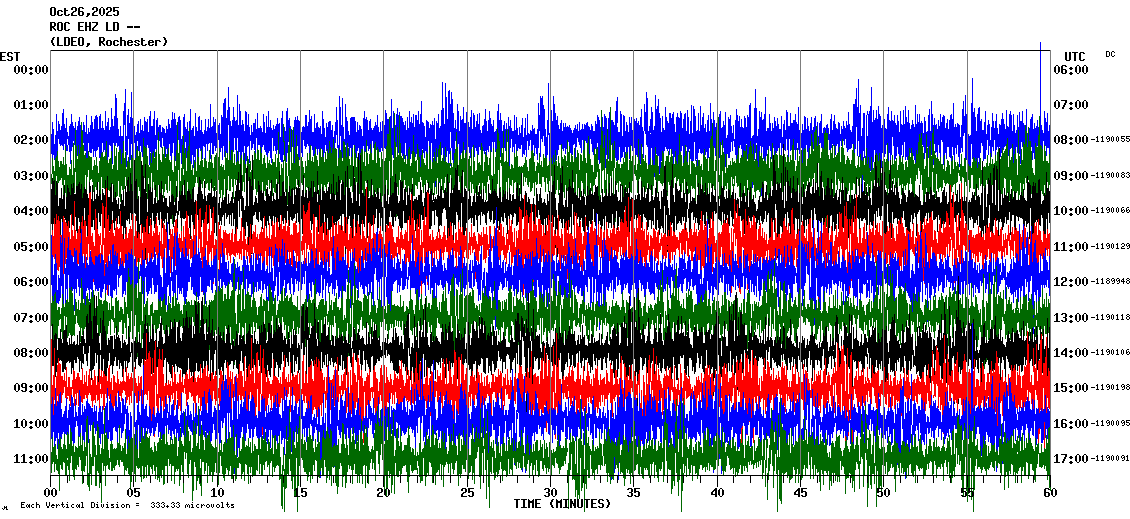Click the DC offset value "-1190106"

pyautogui.click(x=1110, y=352)
